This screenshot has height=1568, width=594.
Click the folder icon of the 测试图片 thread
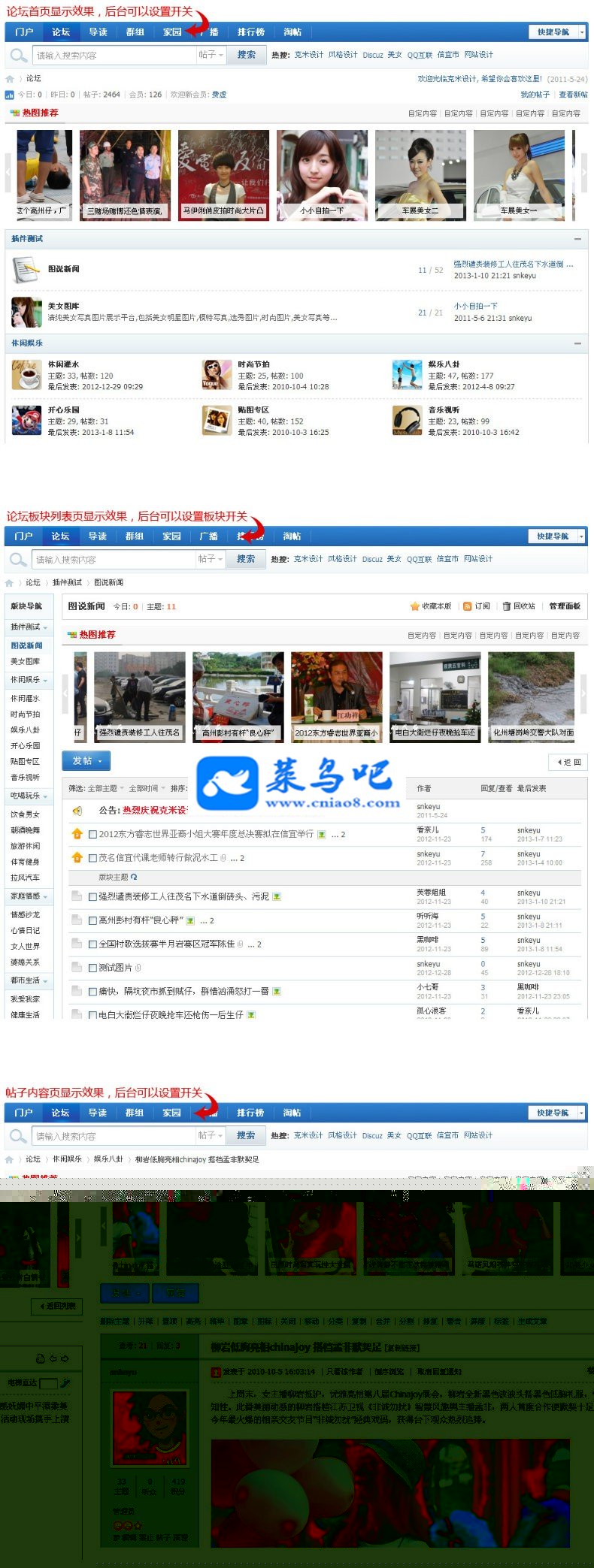[x=77, y=968]
